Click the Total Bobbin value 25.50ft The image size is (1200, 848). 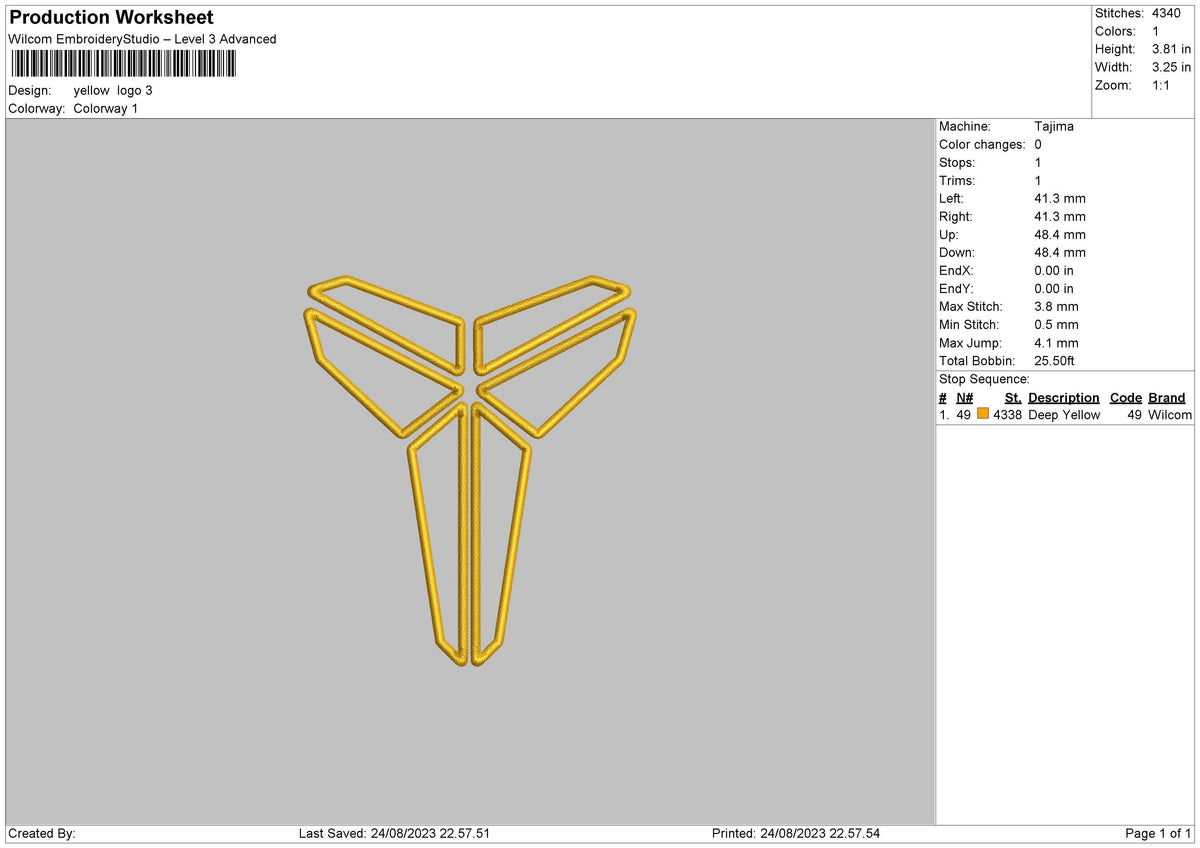1054,361
